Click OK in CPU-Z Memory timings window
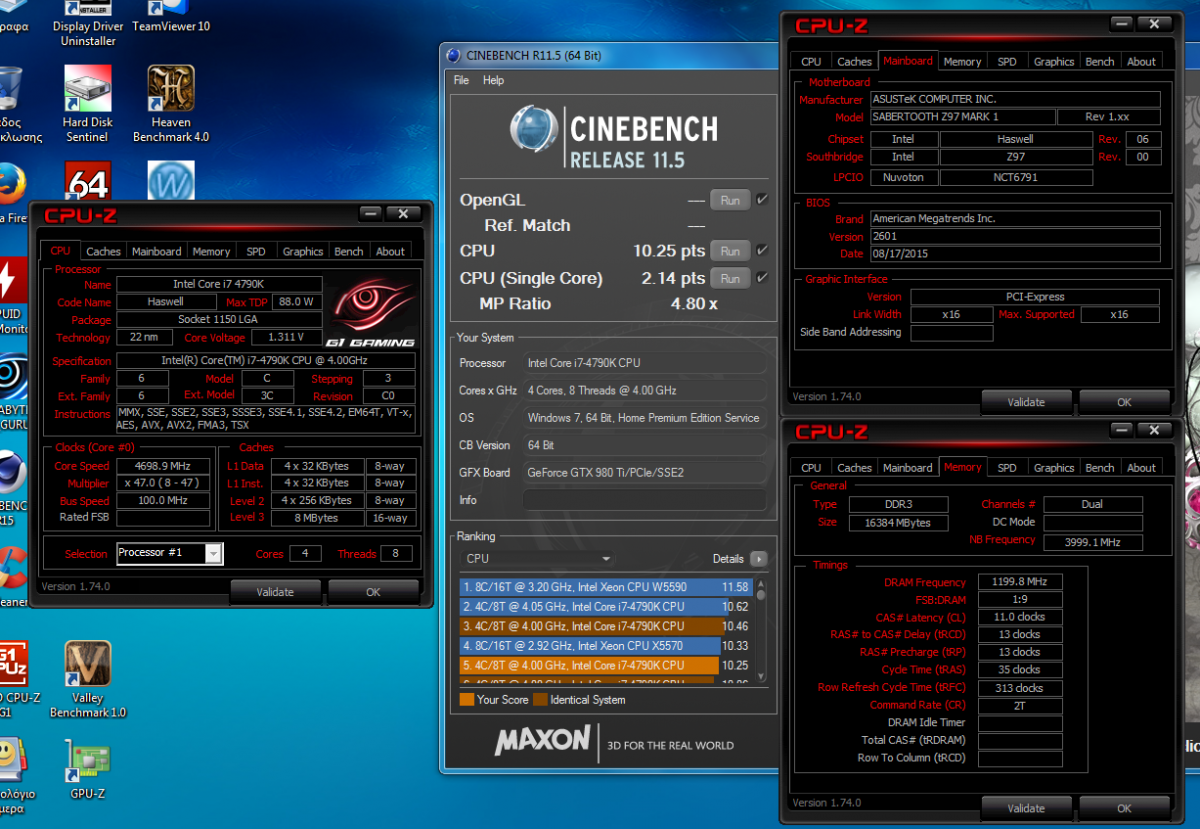 (1124, 808)
